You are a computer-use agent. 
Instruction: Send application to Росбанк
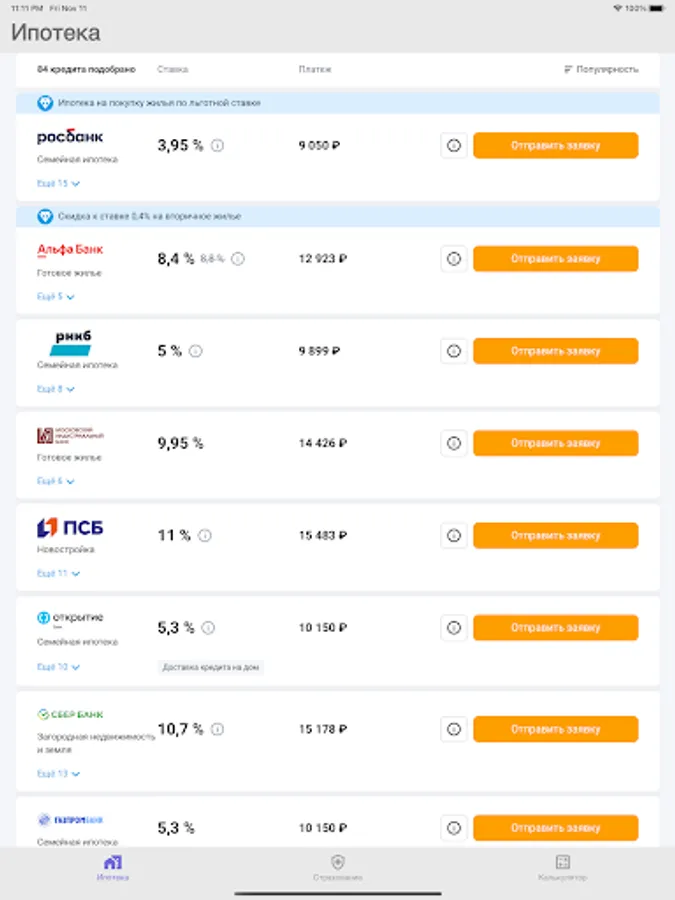click(555, 145)
